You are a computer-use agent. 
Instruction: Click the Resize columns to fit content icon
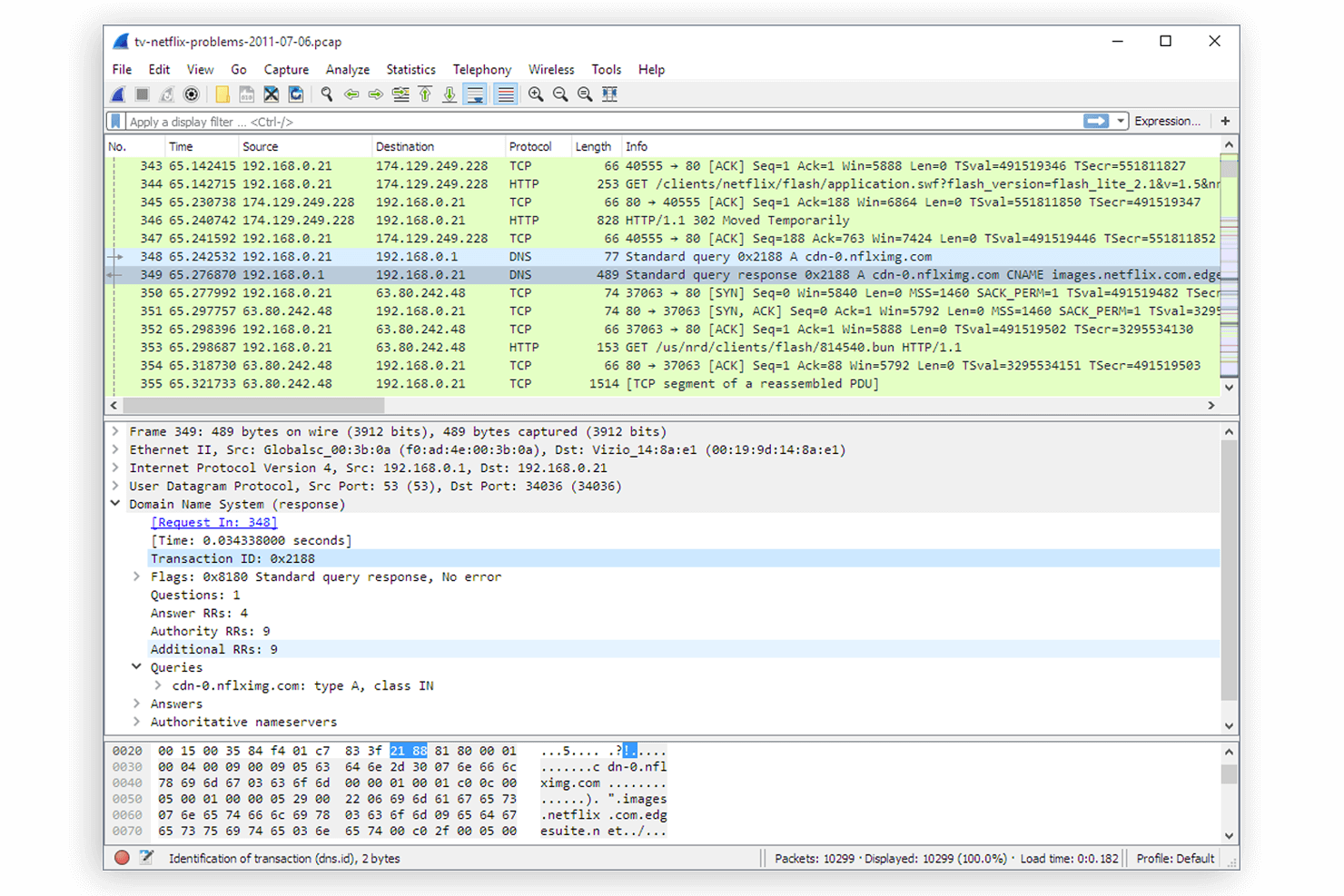tap(610, 94)
